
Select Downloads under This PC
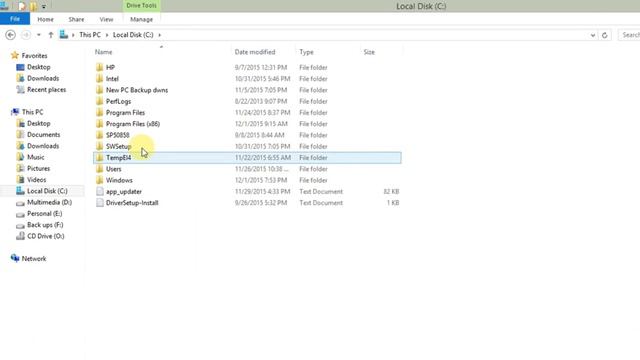click(43, 146)
